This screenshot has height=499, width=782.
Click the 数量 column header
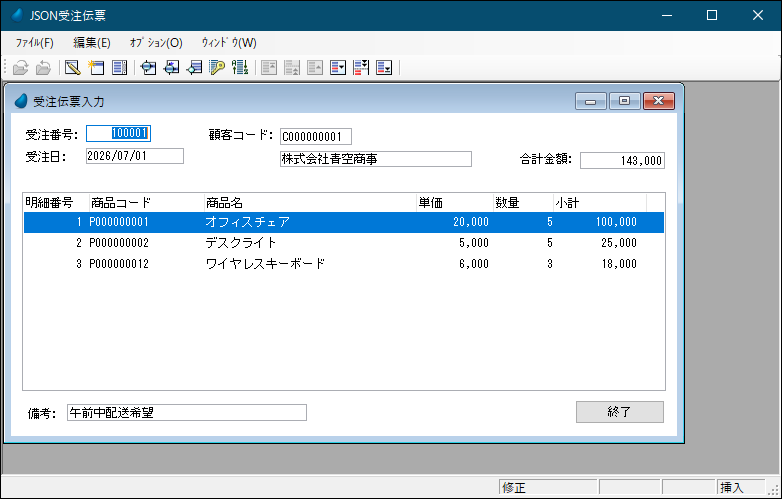tap(523, 202)
